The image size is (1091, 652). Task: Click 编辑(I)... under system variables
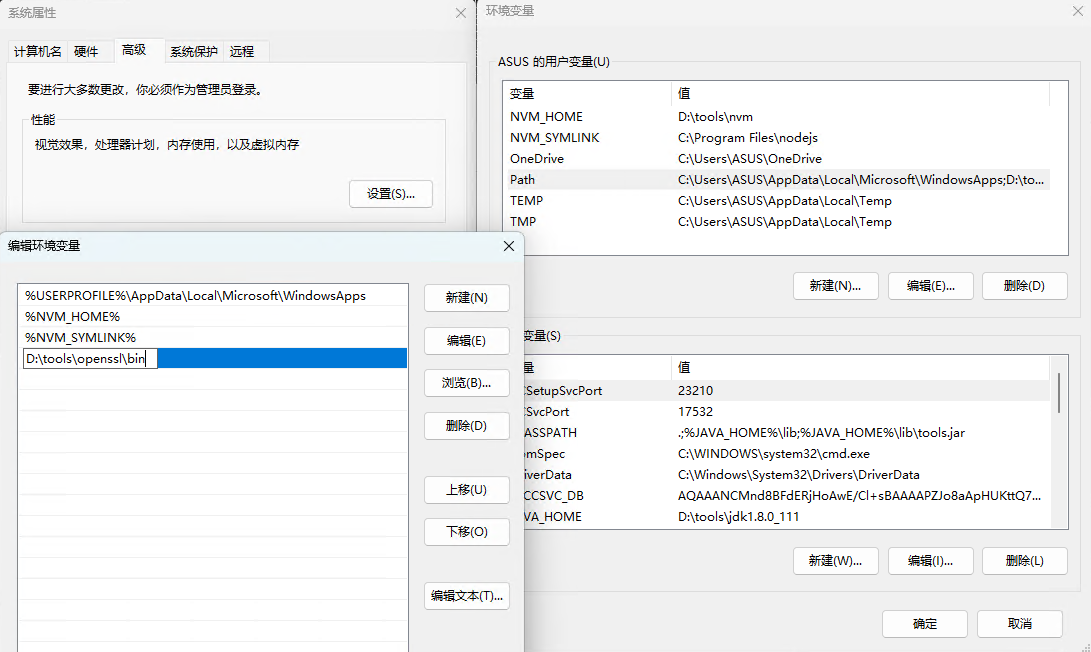pos(931,561)
